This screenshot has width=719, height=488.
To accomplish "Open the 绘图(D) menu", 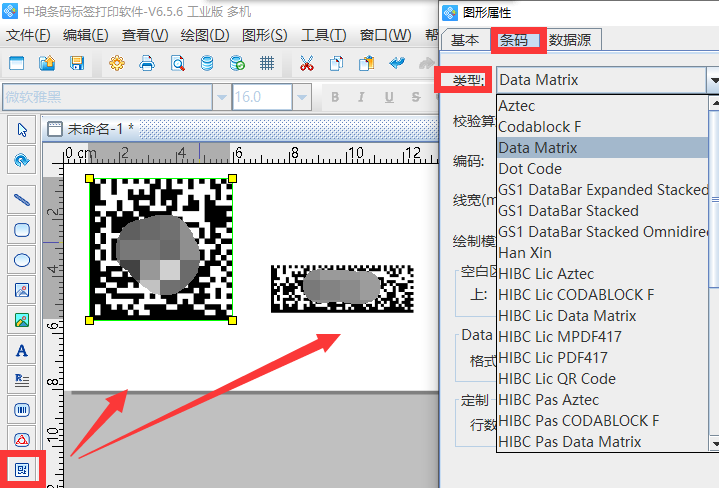I will [205, 35].
